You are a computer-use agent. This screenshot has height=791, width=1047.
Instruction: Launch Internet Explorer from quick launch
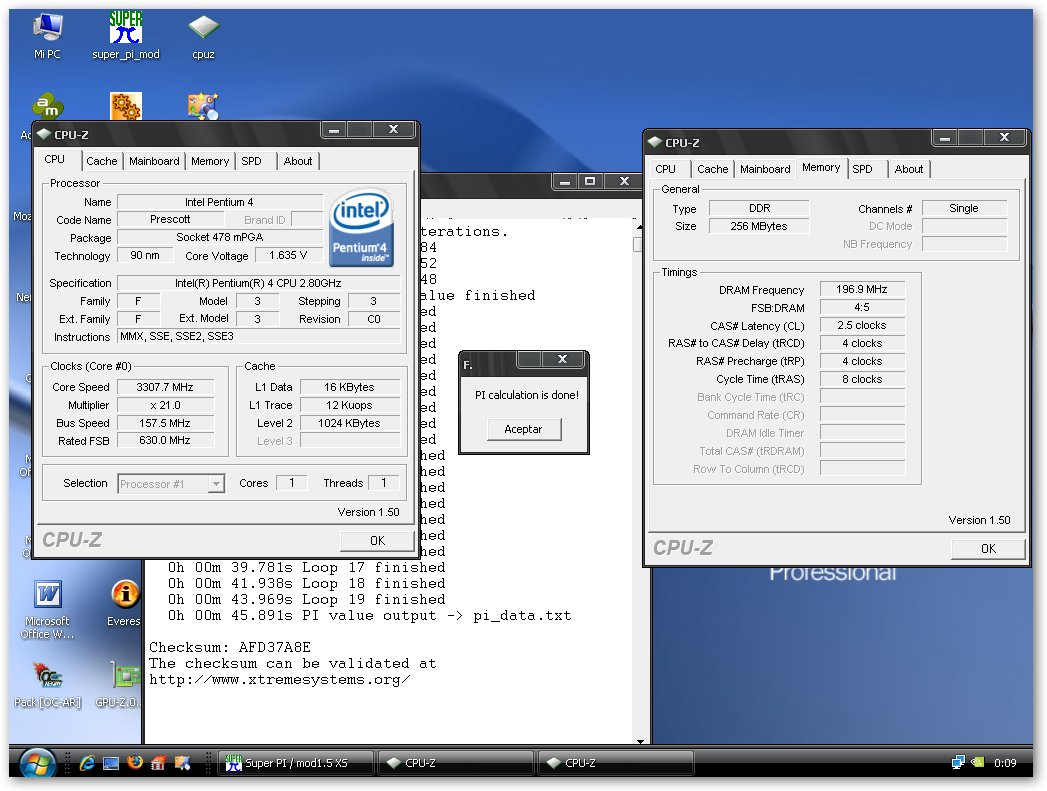[x=87, y=763]
